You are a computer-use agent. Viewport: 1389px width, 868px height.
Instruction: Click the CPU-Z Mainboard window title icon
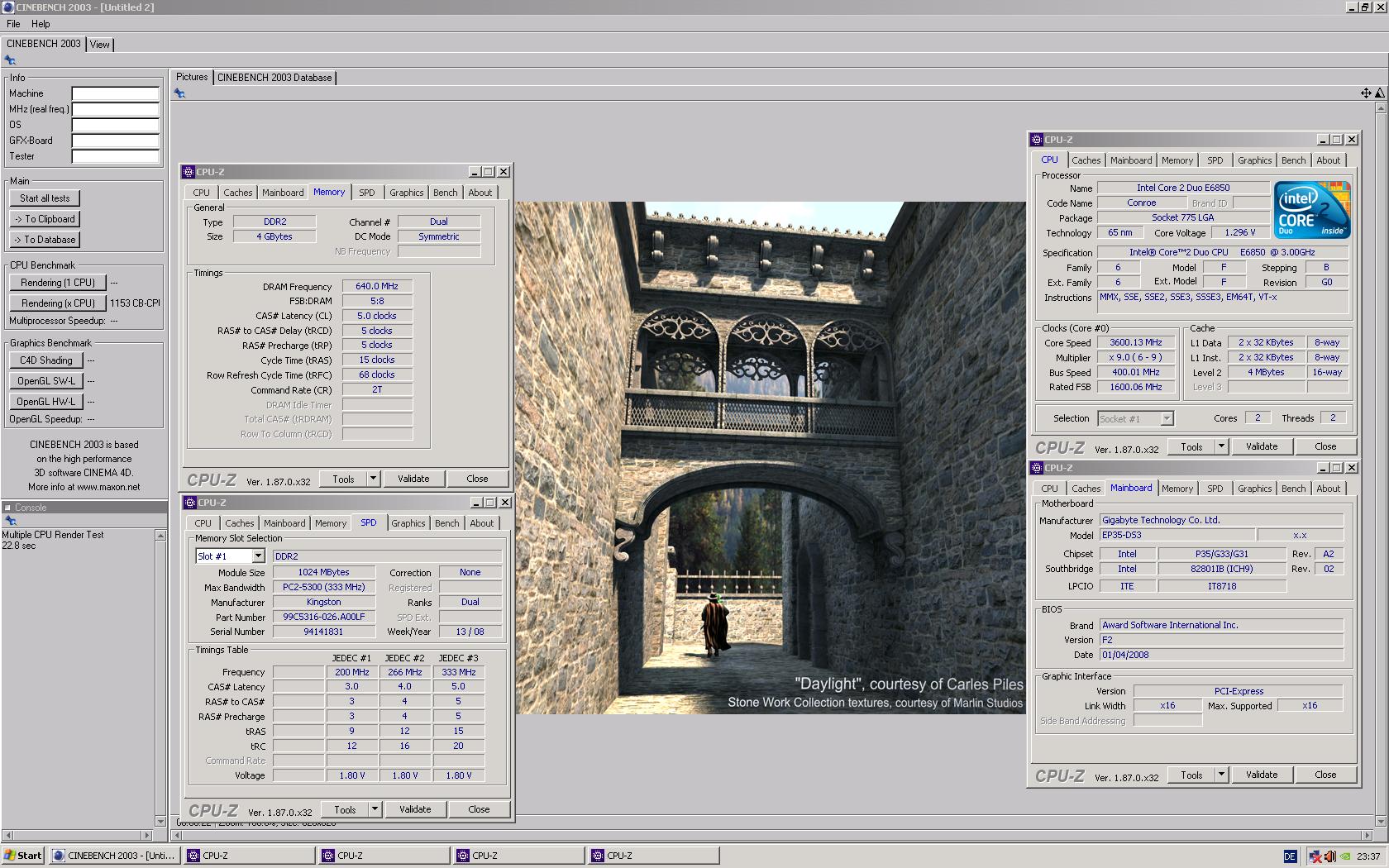pos(1037,468)
